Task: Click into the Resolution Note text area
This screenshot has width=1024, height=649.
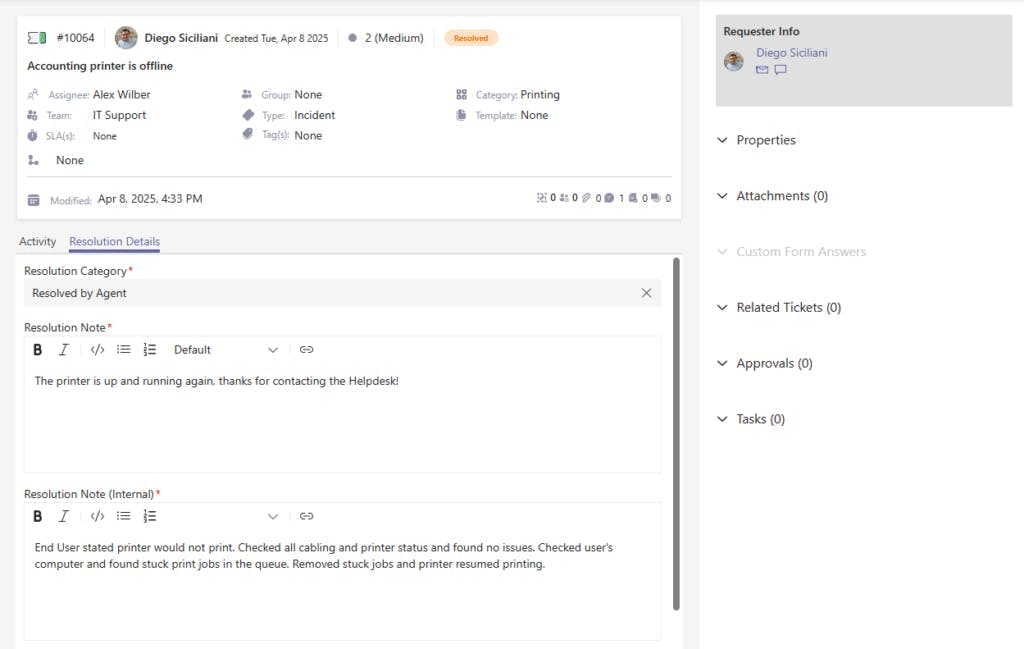Action: tap(342, 418)
